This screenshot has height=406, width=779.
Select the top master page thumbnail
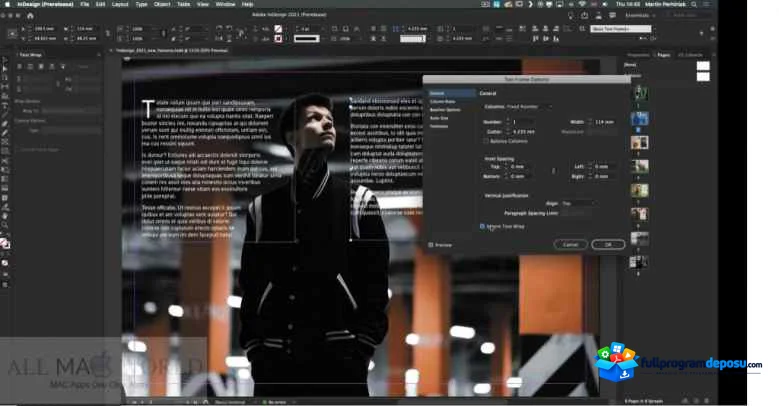pos(703,66)
